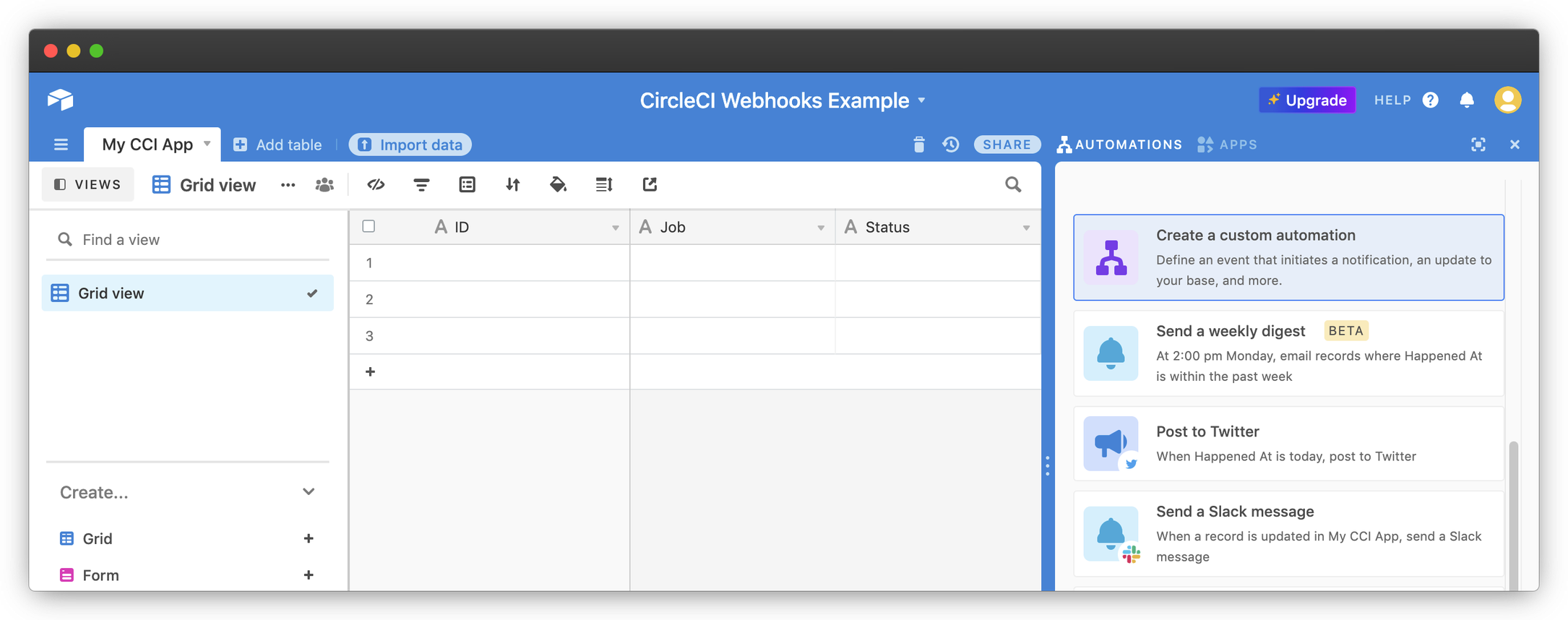Image resolution: width=1568 pixels, height=620 pixels.
Task: Click row number 2
Action: tap(369, 299)
